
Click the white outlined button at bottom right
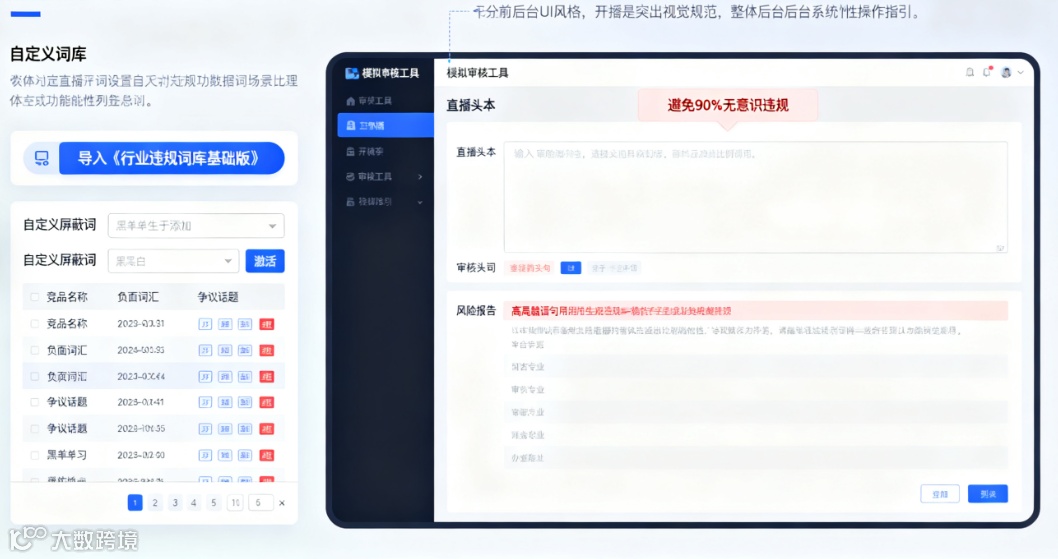tap(940, 494)
